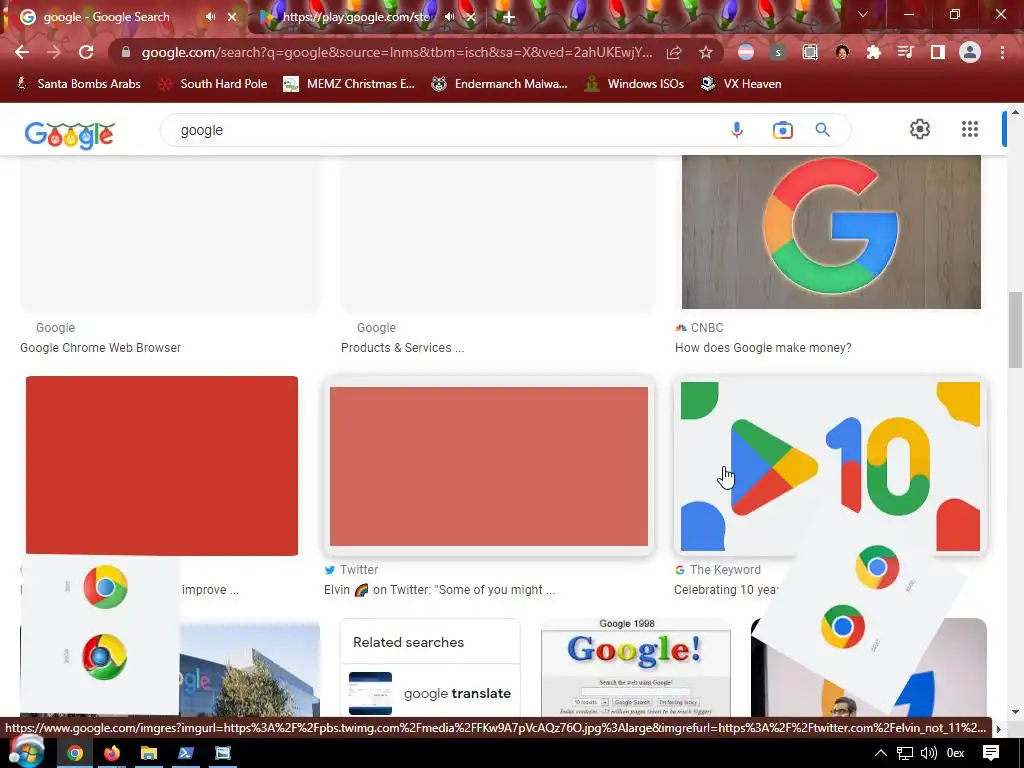Image resolution: width=1024 pixels, height=768 pixels.
Task: View site security lock info
Action: 126,52
